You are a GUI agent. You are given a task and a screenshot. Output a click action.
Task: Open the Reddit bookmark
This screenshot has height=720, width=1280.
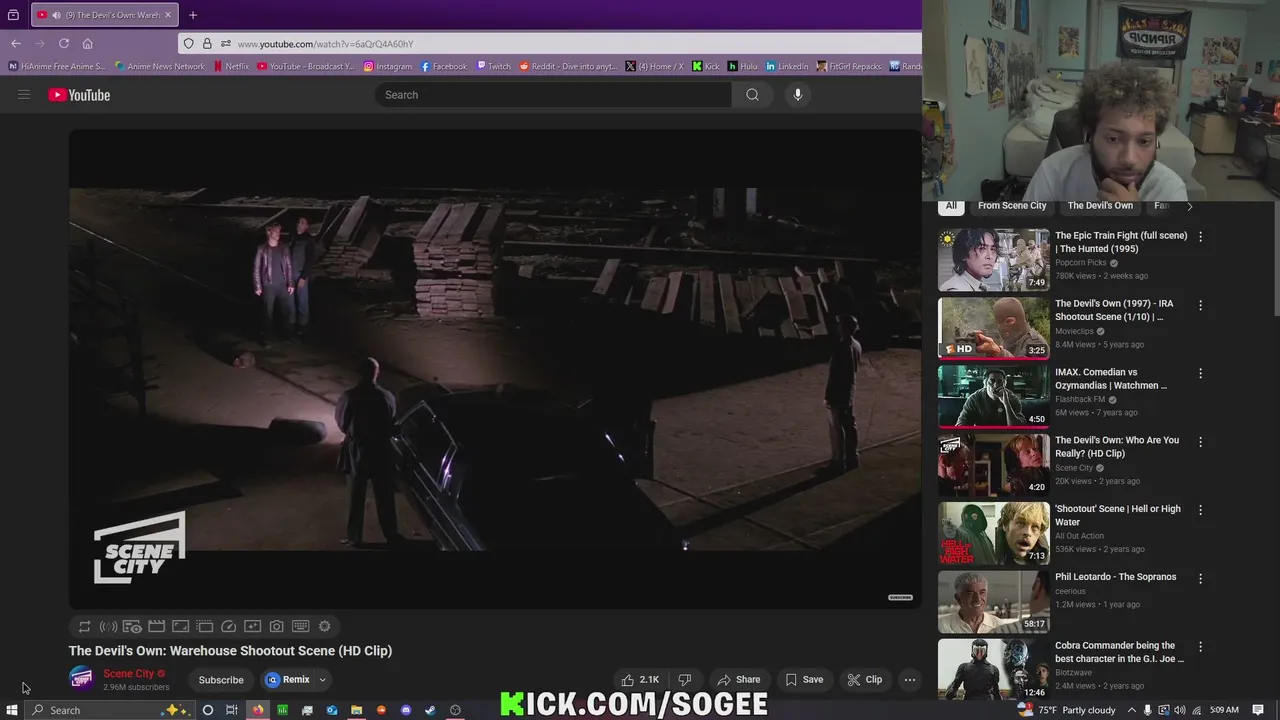pyautogui.click(x=569, y=66)
